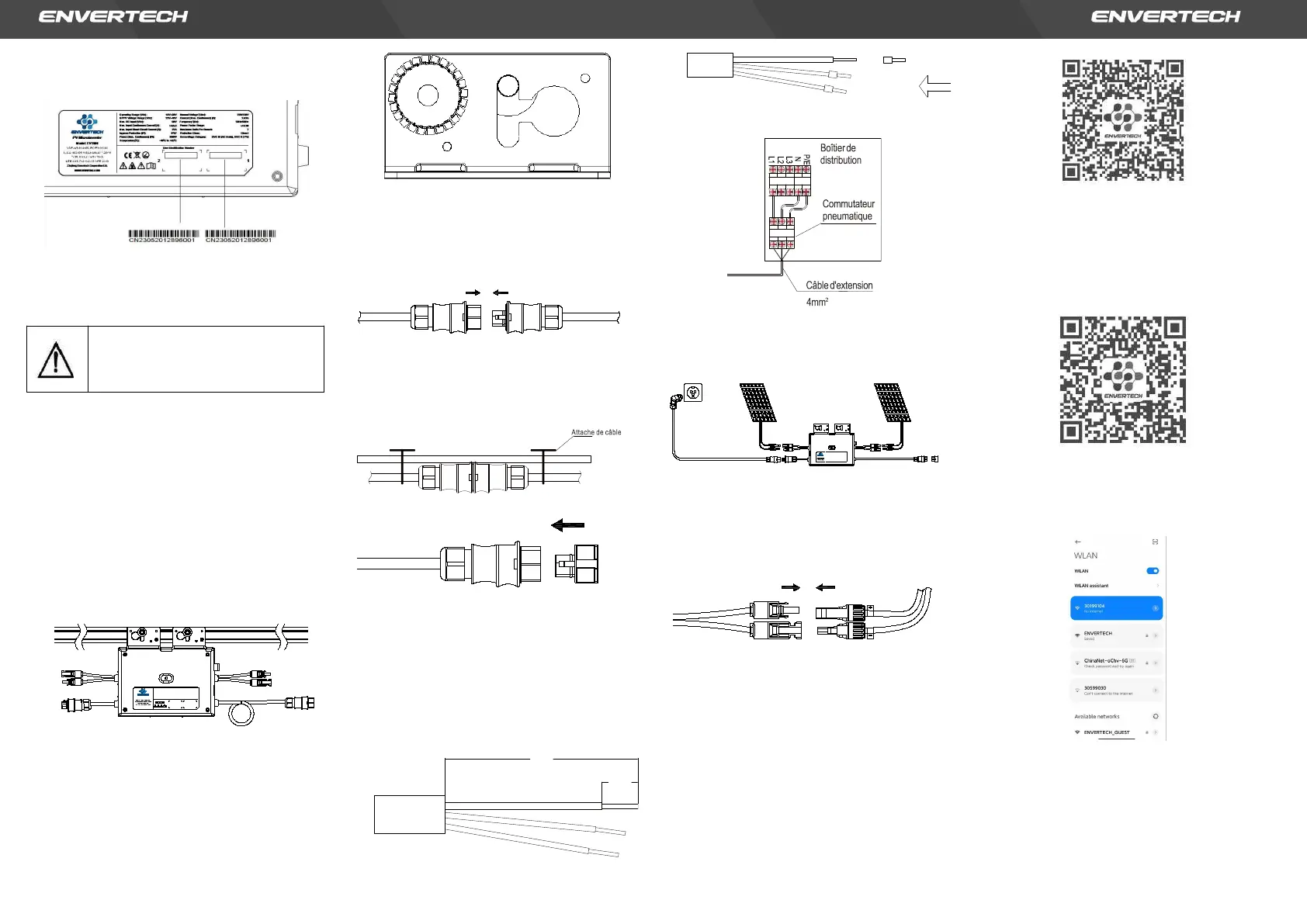
Task: Open details chevron for ChinaNet-oChv-5G
Action: (x=1156, y=663)
